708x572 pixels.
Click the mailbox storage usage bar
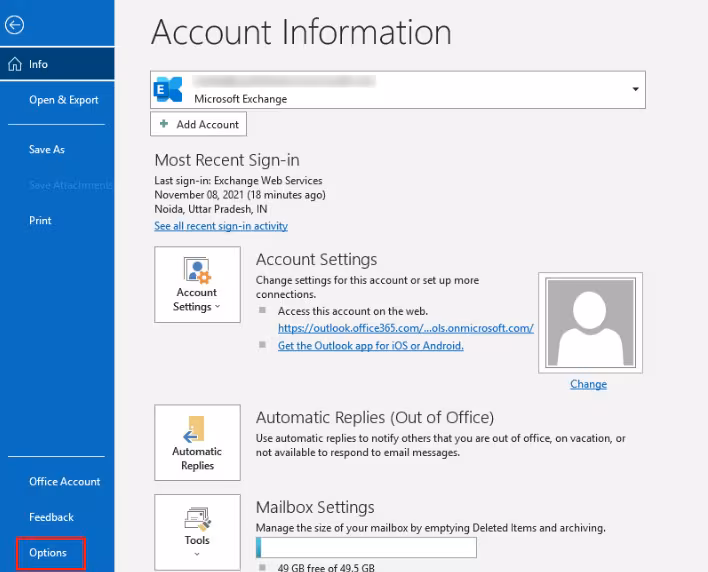(366, 547)
